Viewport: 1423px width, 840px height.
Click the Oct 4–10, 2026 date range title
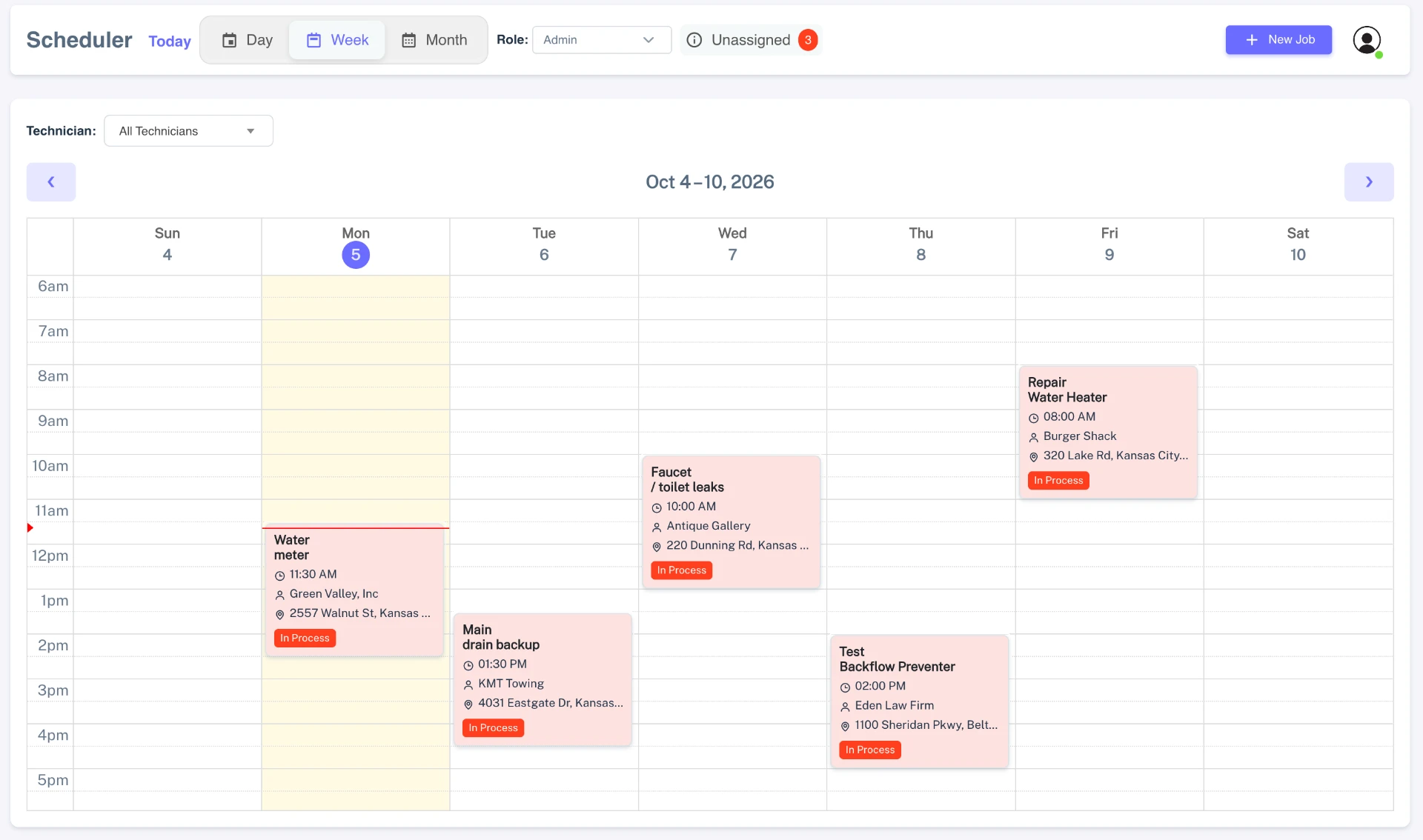point(709,181)
